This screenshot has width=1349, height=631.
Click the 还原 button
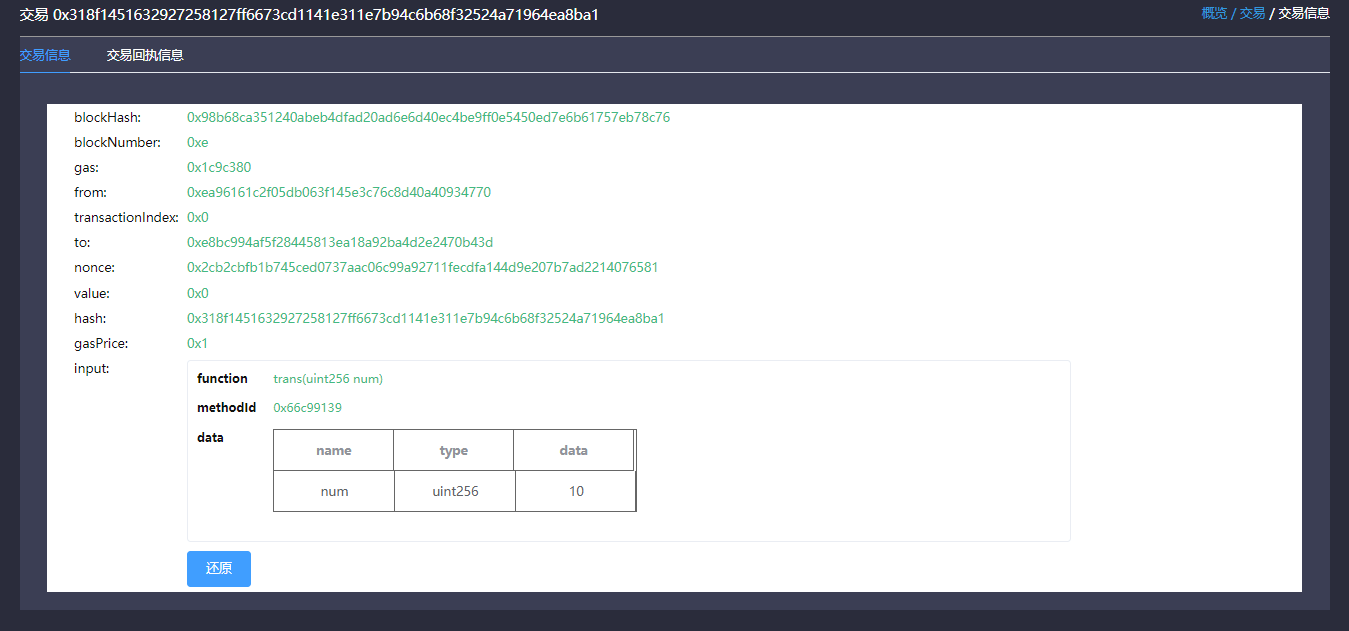(x=219, y=569)
